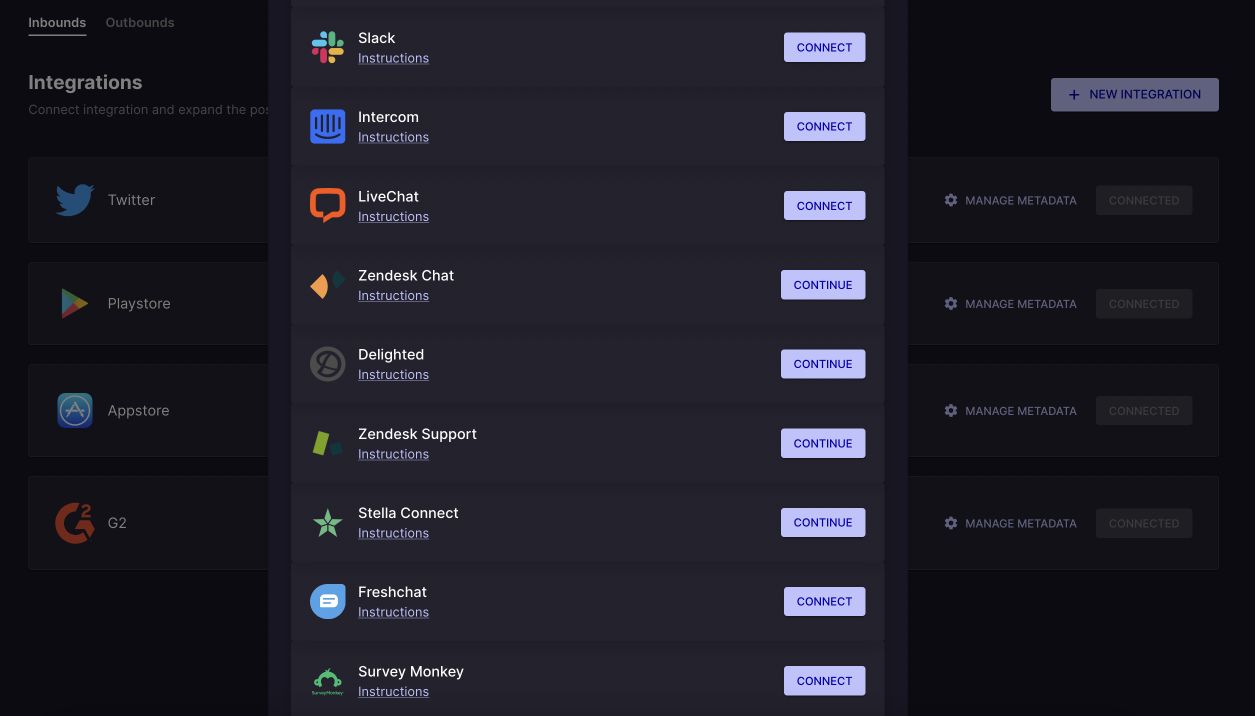Screen dimensions: 1255x716
Task: Open the Instructions link under Freshchat
Action: 393,611
